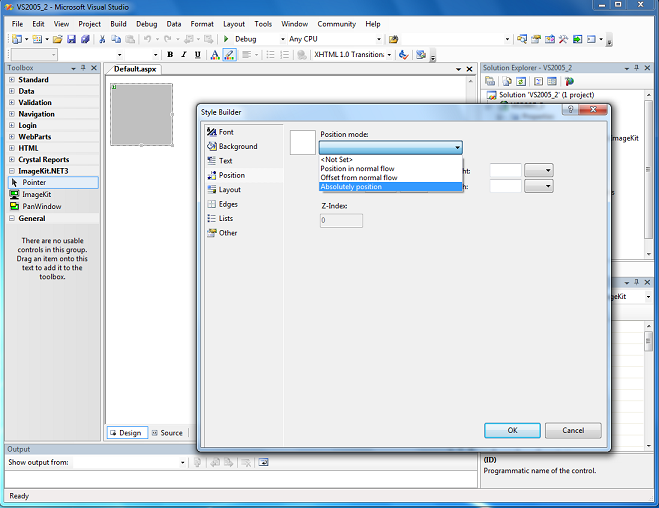
Task: Choose Position in normal flow option
Action: (391, 168)
